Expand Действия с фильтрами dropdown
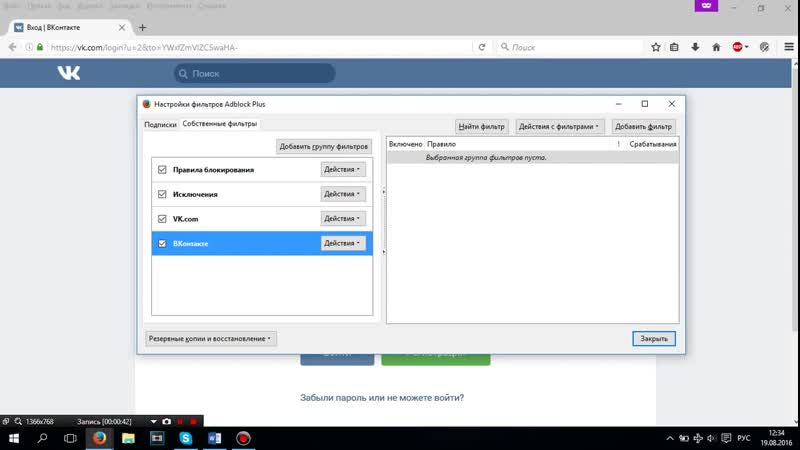800x450 pixels. click(x=560, y=127)
